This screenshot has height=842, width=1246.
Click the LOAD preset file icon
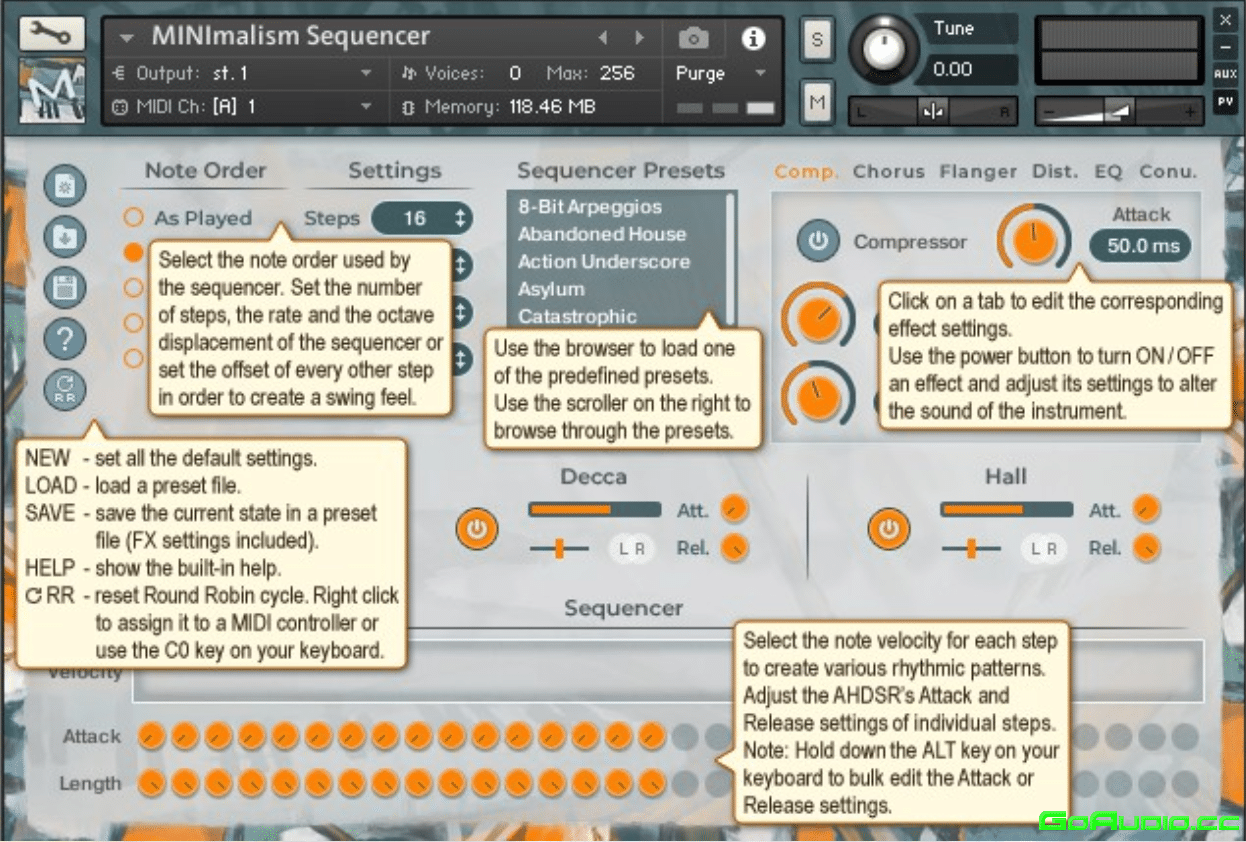tap(65, 237)
